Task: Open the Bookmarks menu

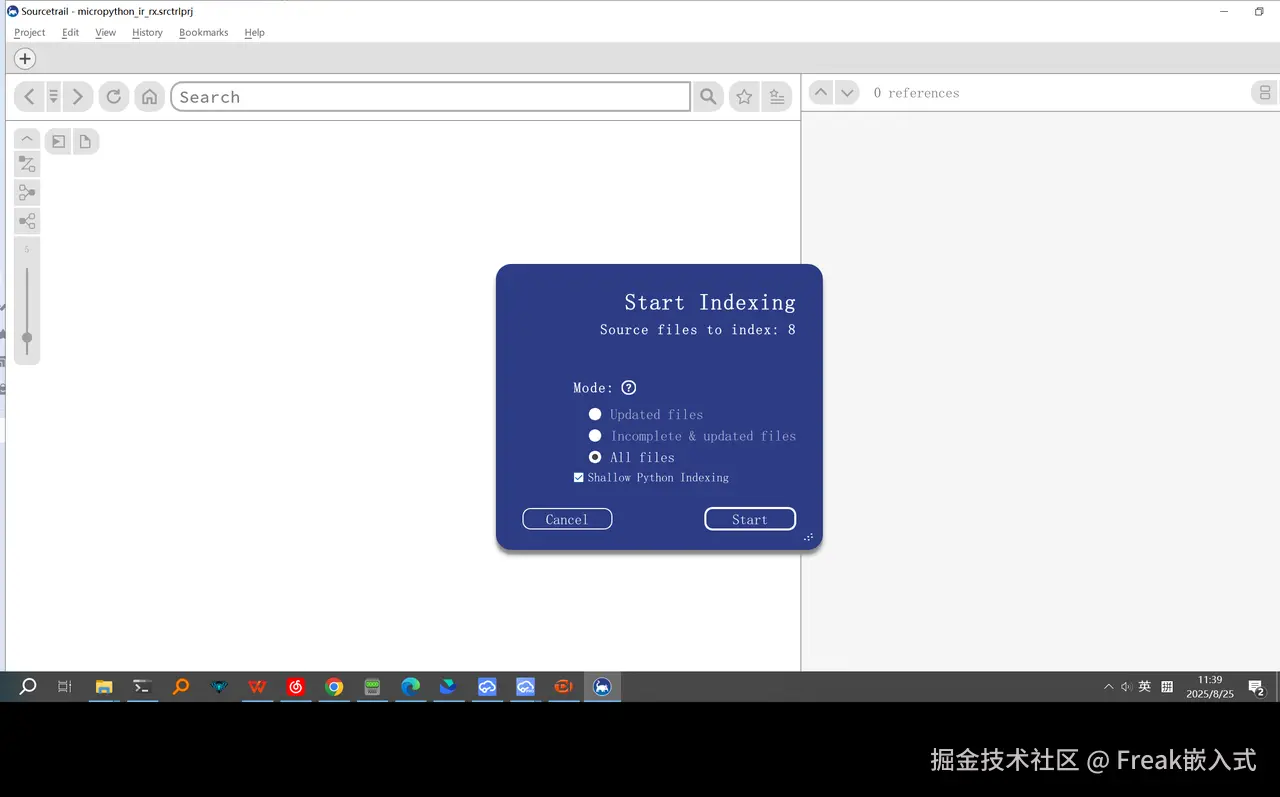Action: (x=204, y=32)
